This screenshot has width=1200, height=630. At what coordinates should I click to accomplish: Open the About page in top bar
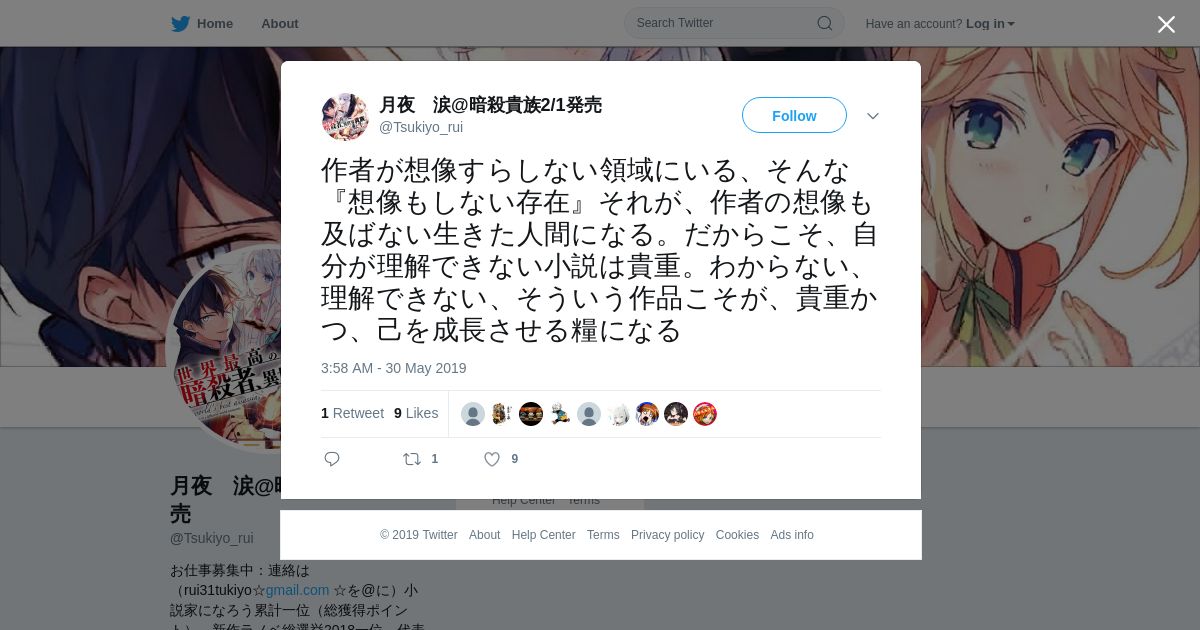[280, 23]
